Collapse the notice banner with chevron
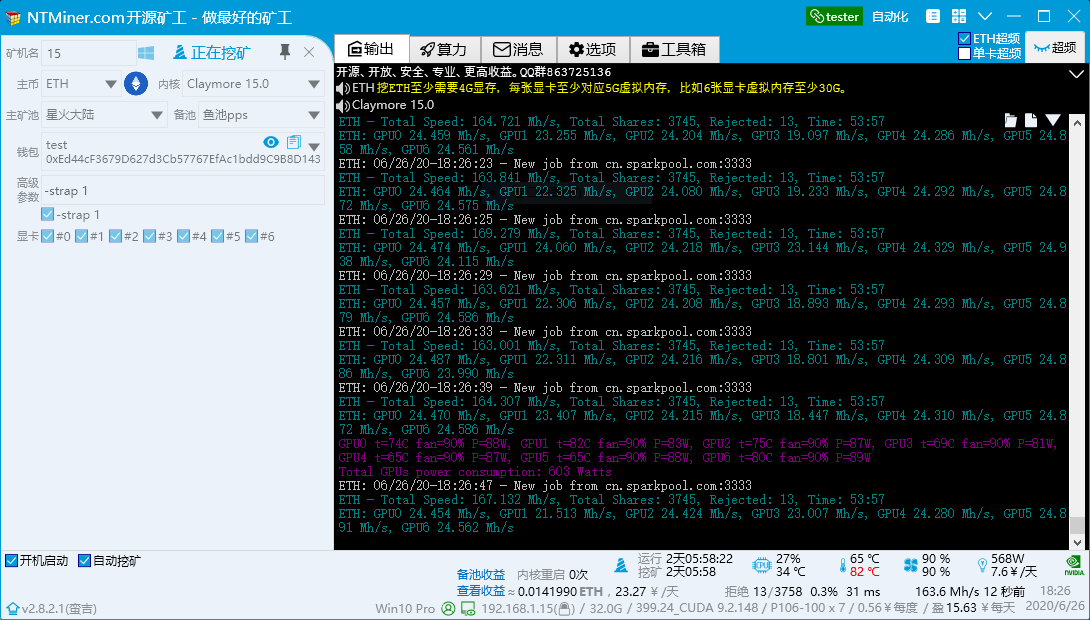The height and width of the screenshot is (620, 1090). coord(1076,73)
